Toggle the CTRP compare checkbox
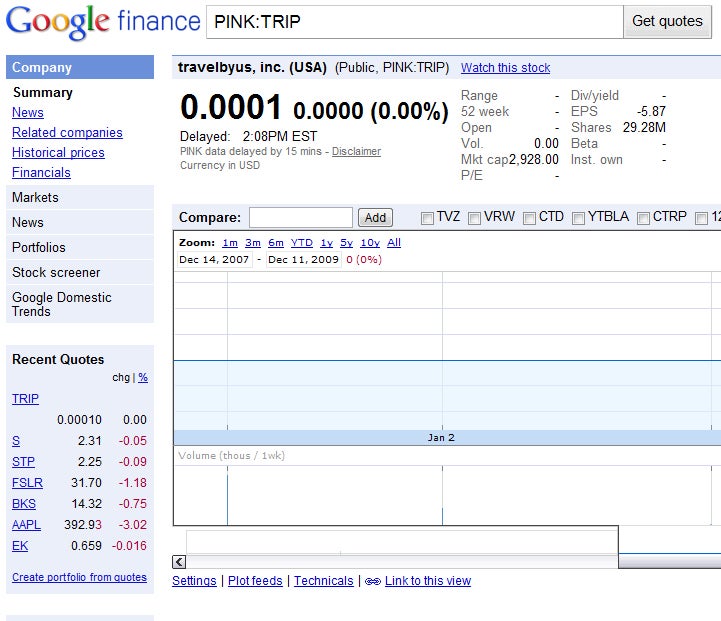 coord(643,218)
